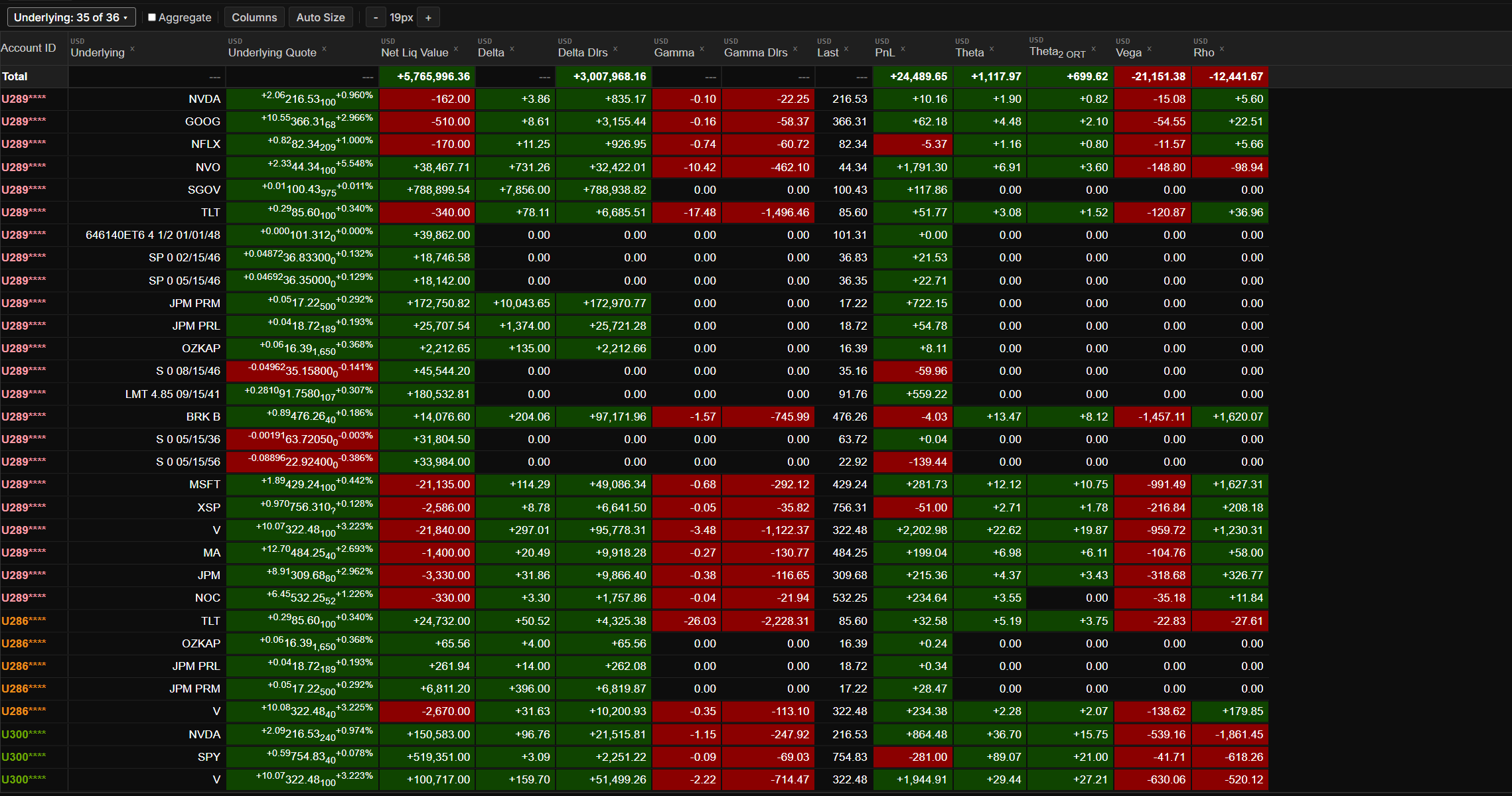This screenshot has height=796, width=1512.
Task: Sort by the Vega column header
Action: (1129, 52)
